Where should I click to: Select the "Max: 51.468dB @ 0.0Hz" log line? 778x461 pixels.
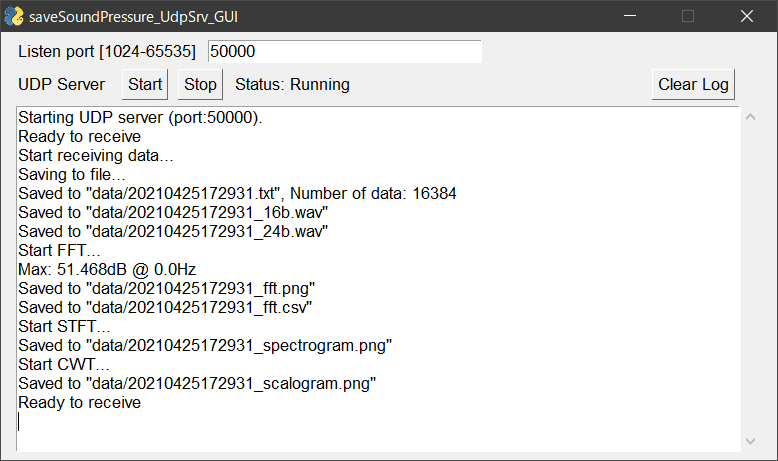pos(108,270)
